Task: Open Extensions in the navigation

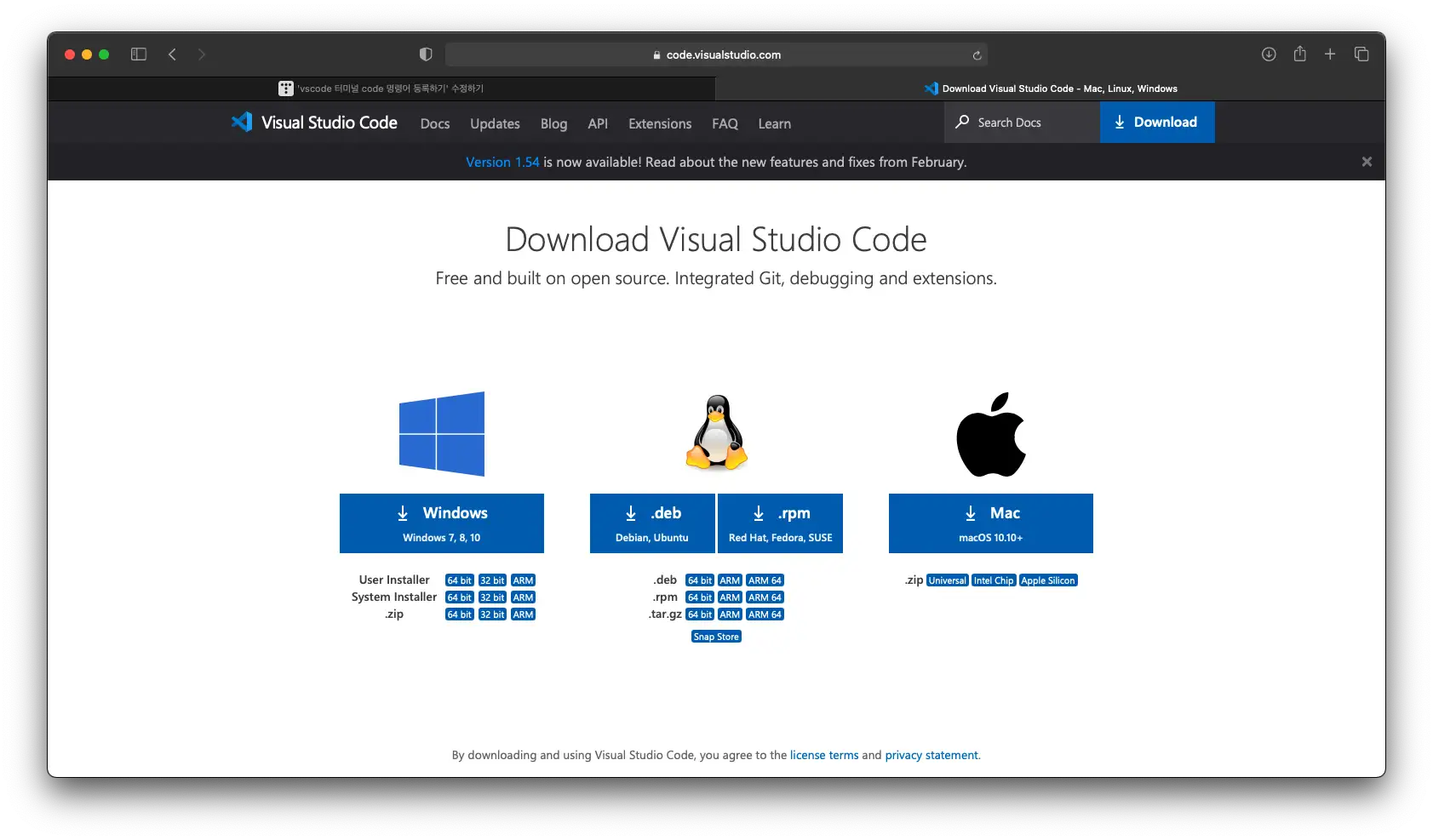Action: coord(660,123)
